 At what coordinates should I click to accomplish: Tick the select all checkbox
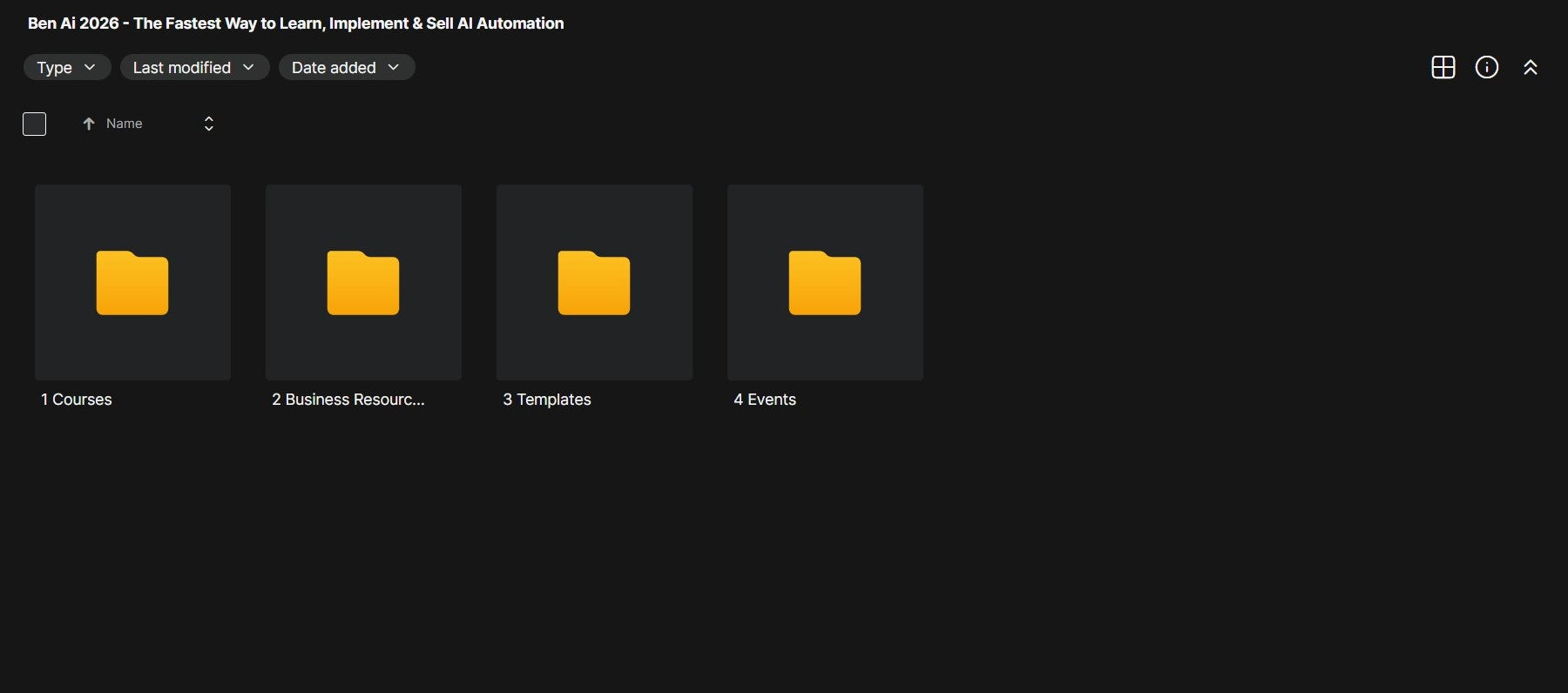click(x=34, y=124)
